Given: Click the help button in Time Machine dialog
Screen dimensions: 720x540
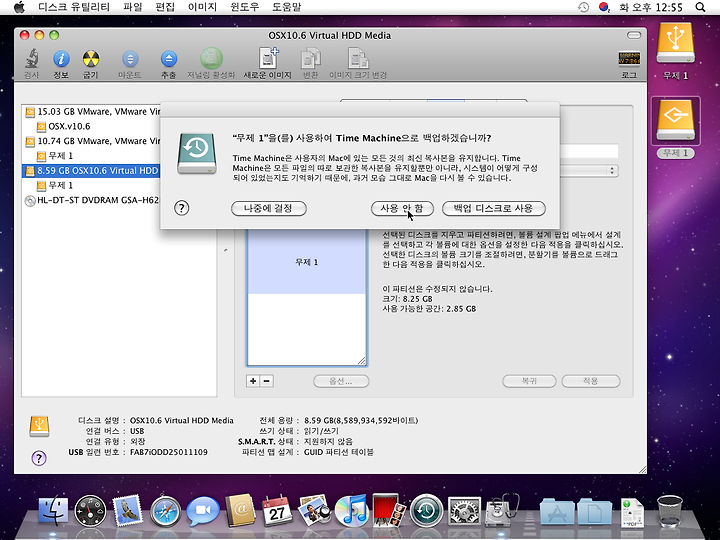Looking at the screenshot, I should 181,208.
